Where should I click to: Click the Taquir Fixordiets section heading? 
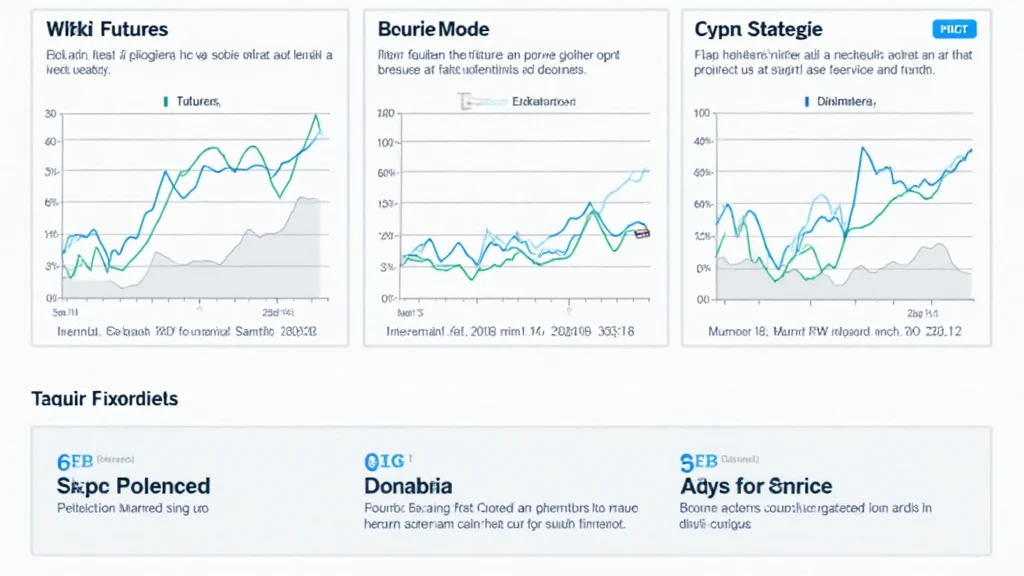tap(105, 398)
